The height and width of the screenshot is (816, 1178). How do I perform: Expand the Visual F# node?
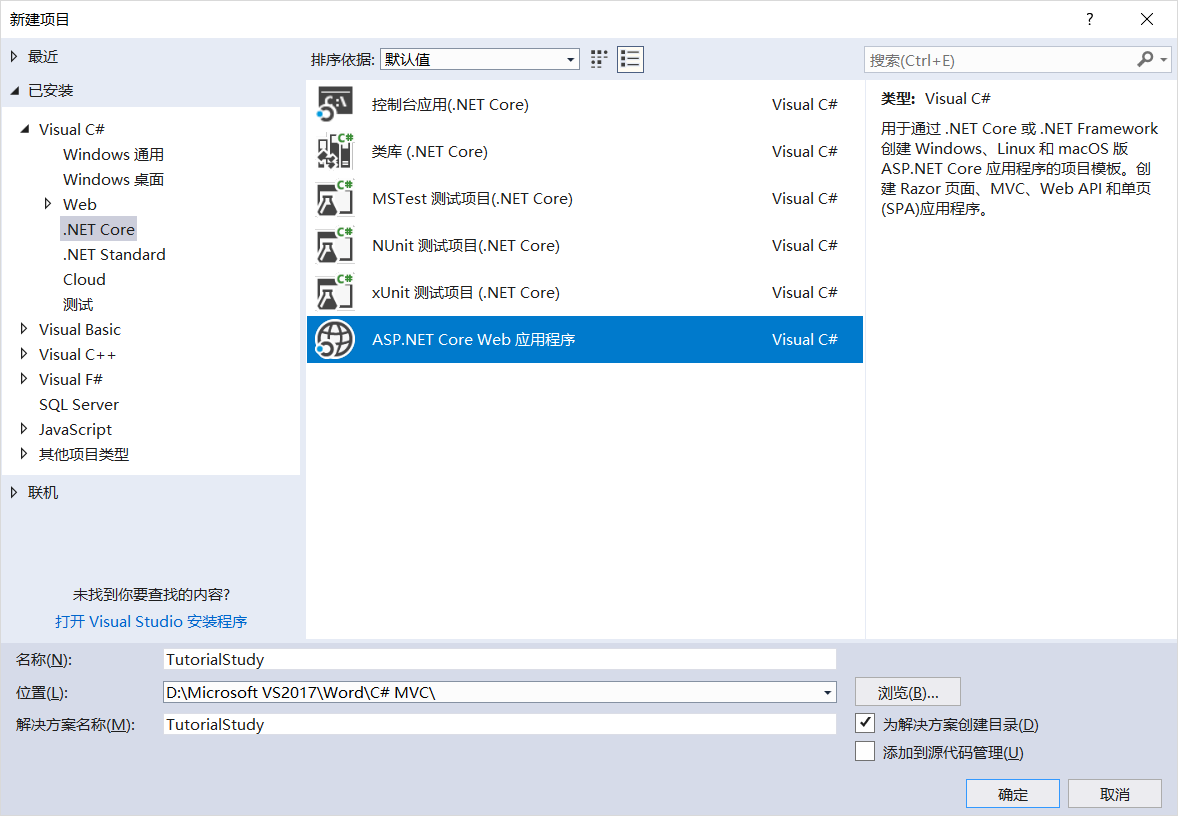[23, 379]
